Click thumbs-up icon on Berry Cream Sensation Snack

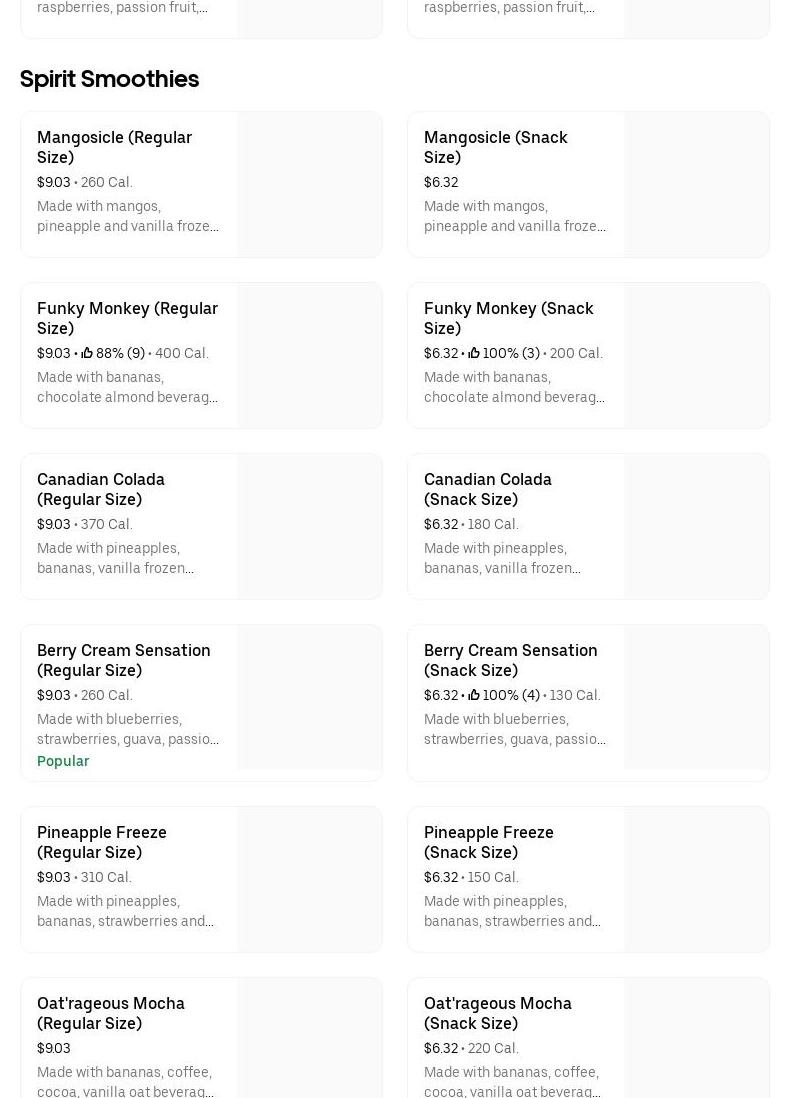coord(474,695)
